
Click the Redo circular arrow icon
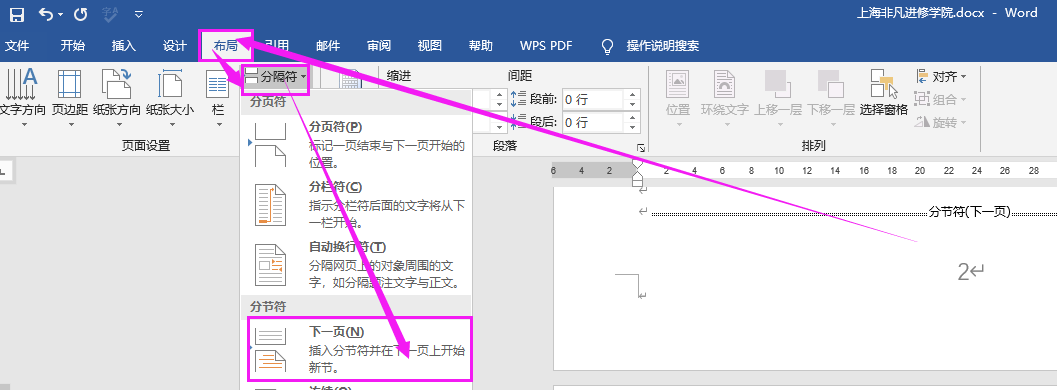point(80,13)
